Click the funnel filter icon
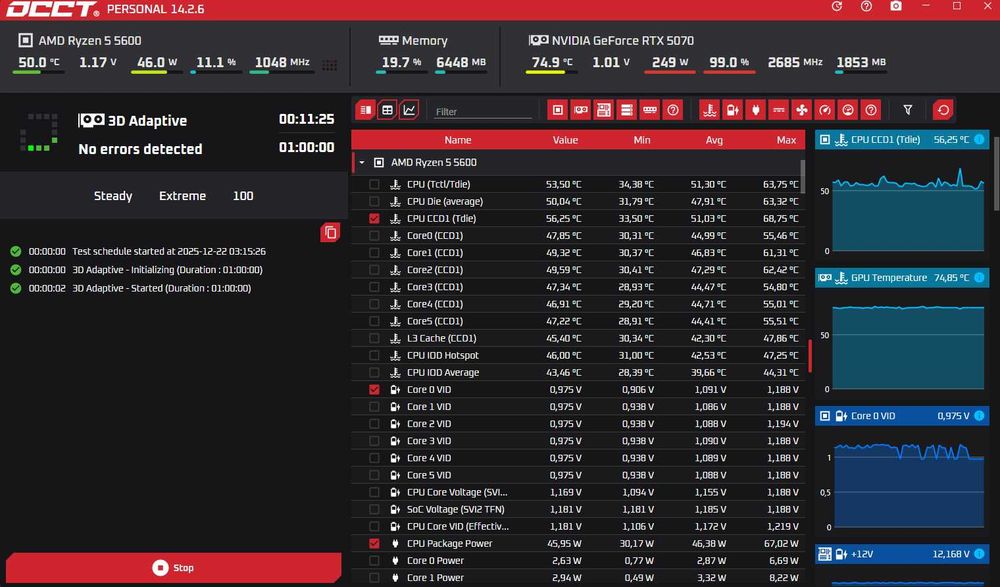This screenshot has height=587, width=1000. 908,110
